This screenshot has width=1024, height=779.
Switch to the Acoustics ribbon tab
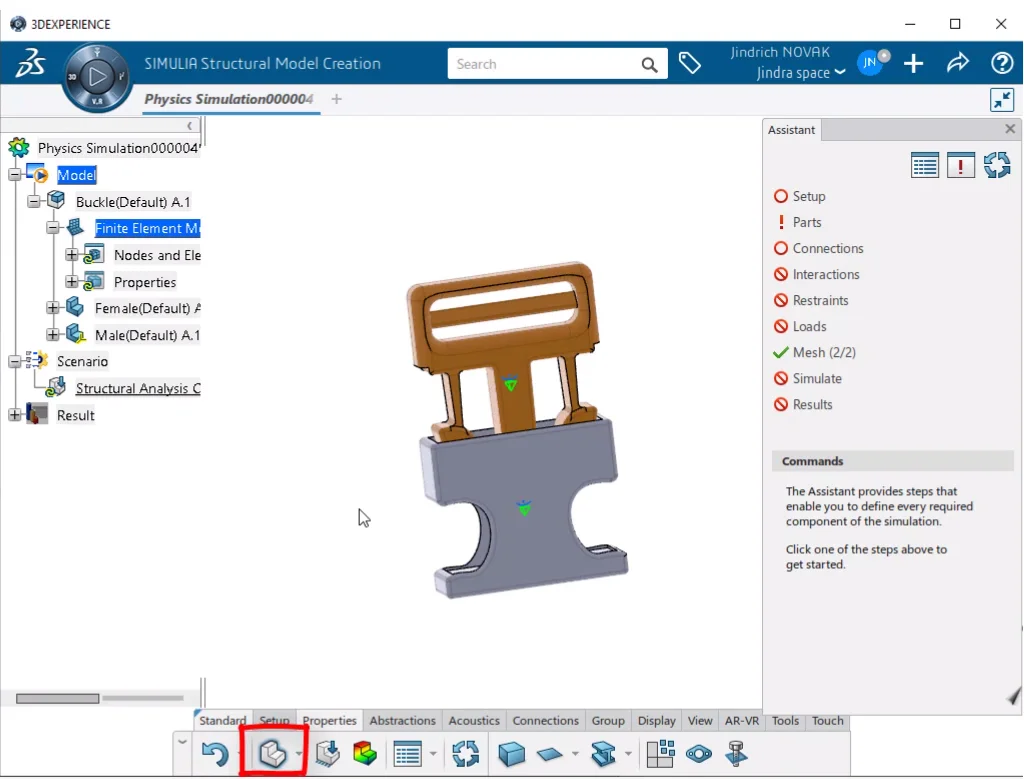point(473,720)
